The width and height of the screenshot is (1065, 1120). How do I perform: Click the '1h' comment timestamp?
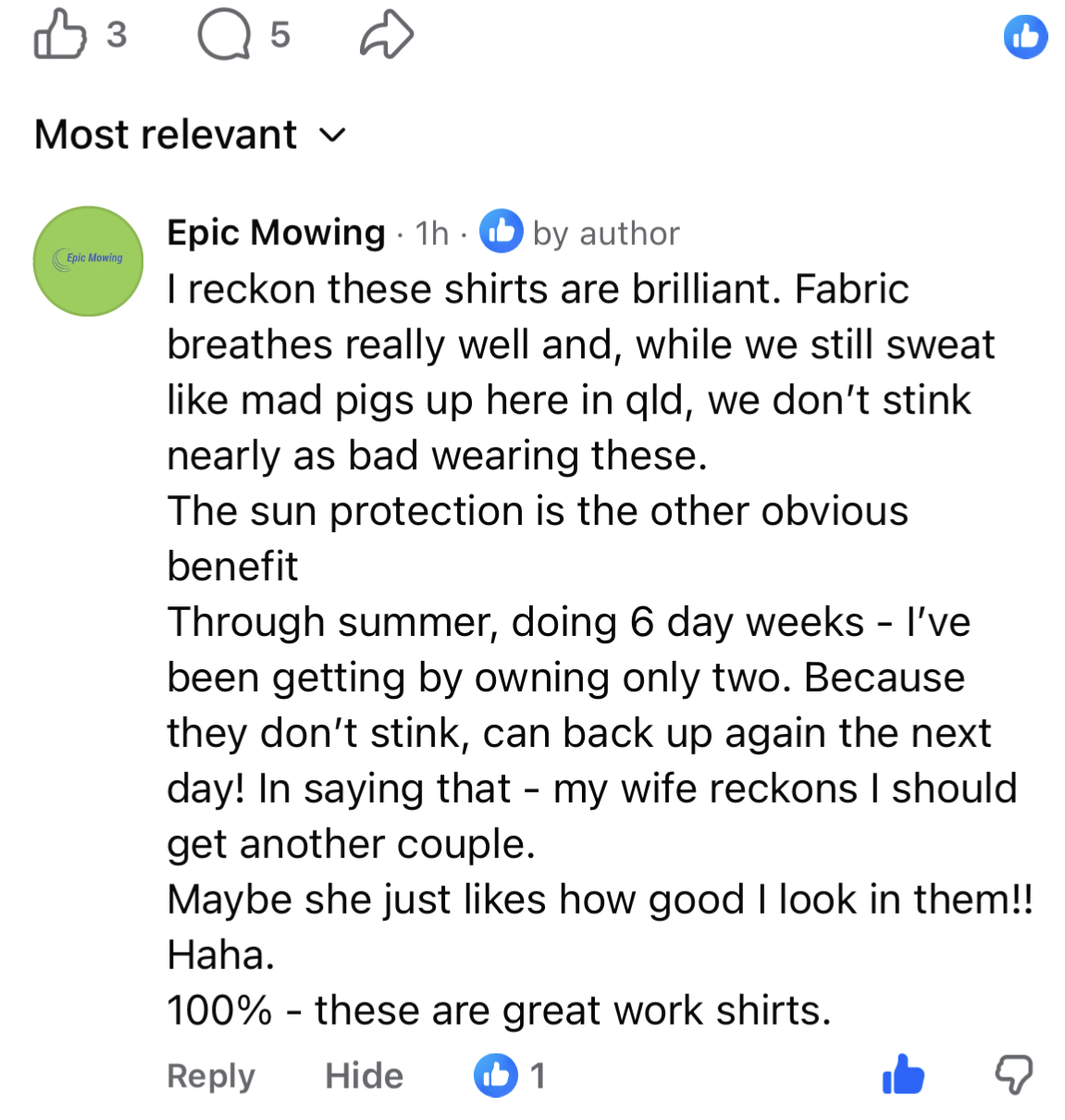431,233
